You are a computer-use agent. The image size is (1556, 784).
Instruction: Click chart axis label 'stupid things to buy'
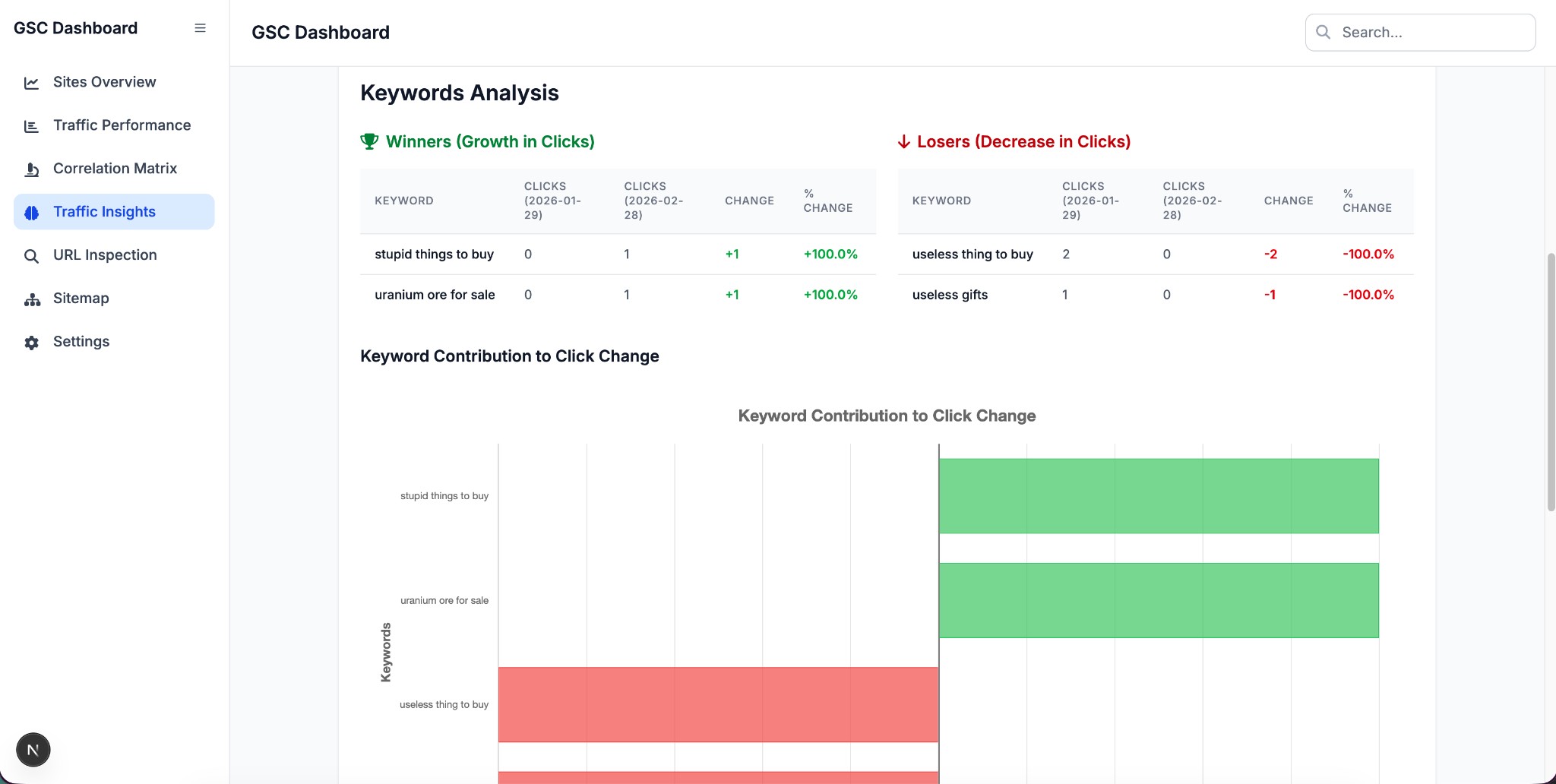(x=444, y=496)
